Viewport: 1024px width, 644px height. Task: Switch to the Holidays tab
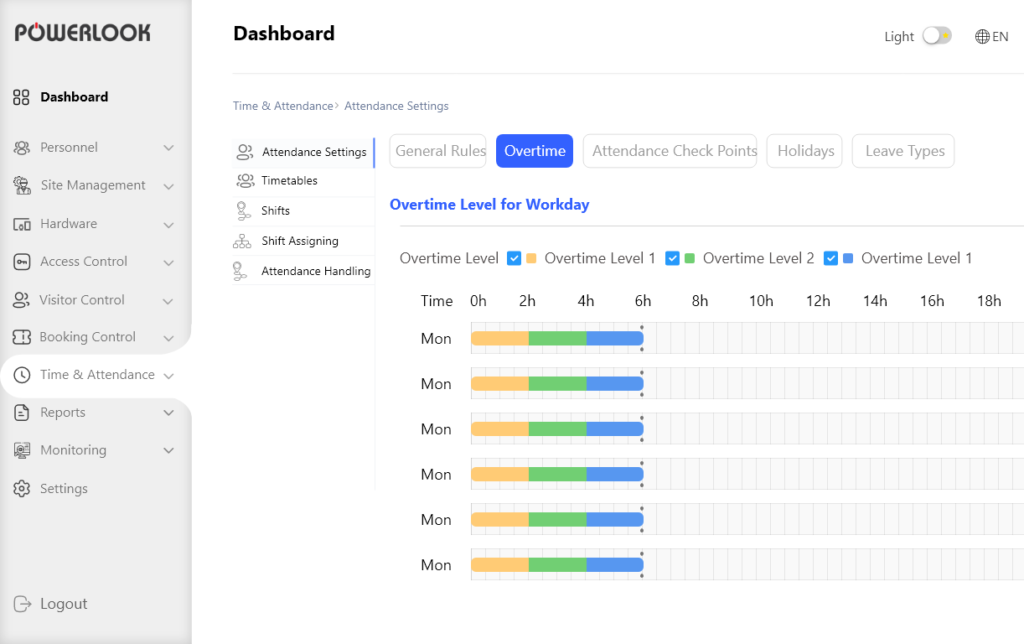pos(806,151)
